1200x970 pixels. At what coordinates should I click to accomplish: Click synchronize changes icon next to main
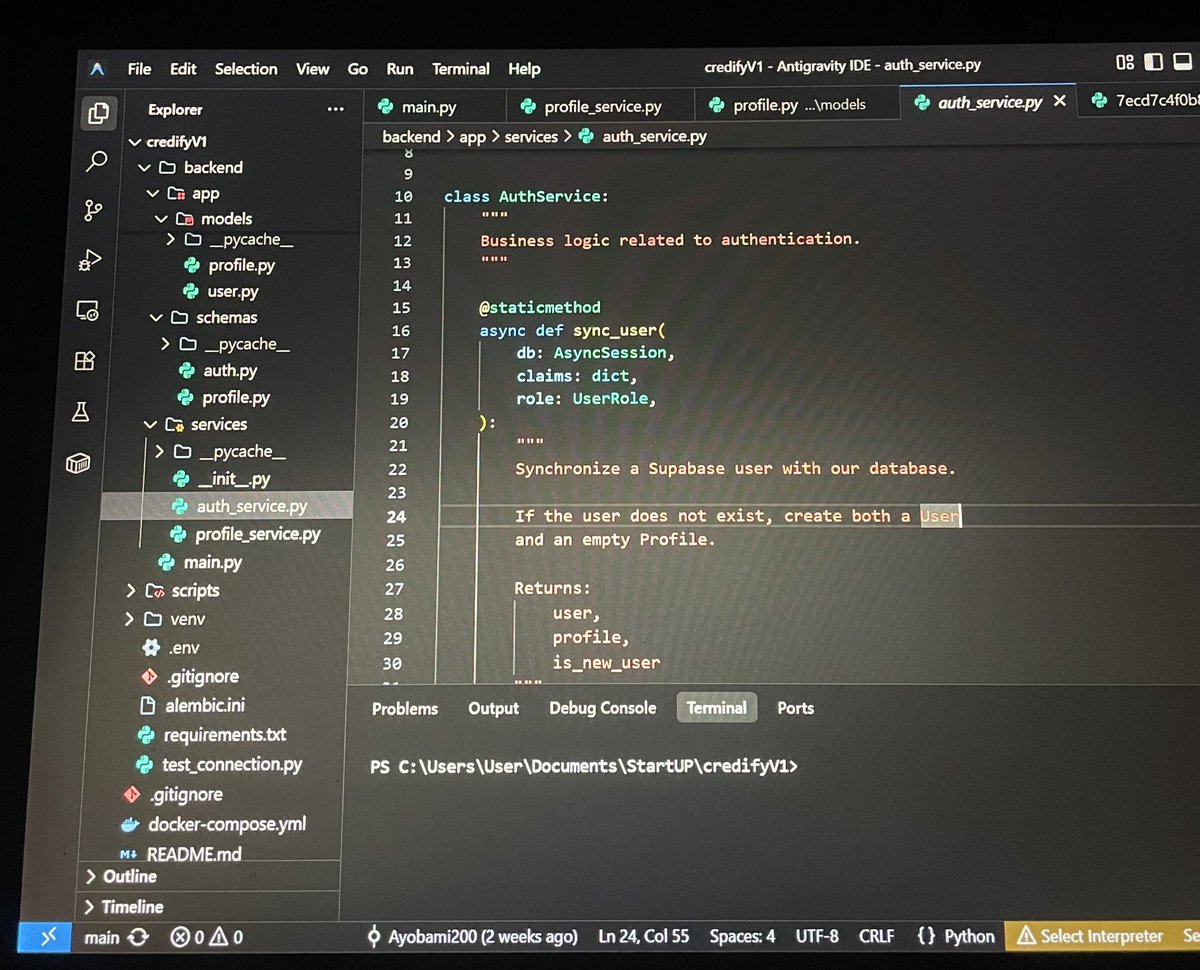(138, 937)
